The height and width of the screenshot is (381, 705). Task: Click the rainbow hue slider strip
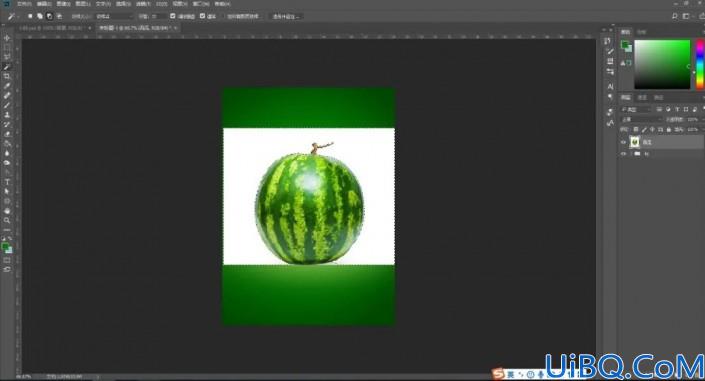pos(700,64)
